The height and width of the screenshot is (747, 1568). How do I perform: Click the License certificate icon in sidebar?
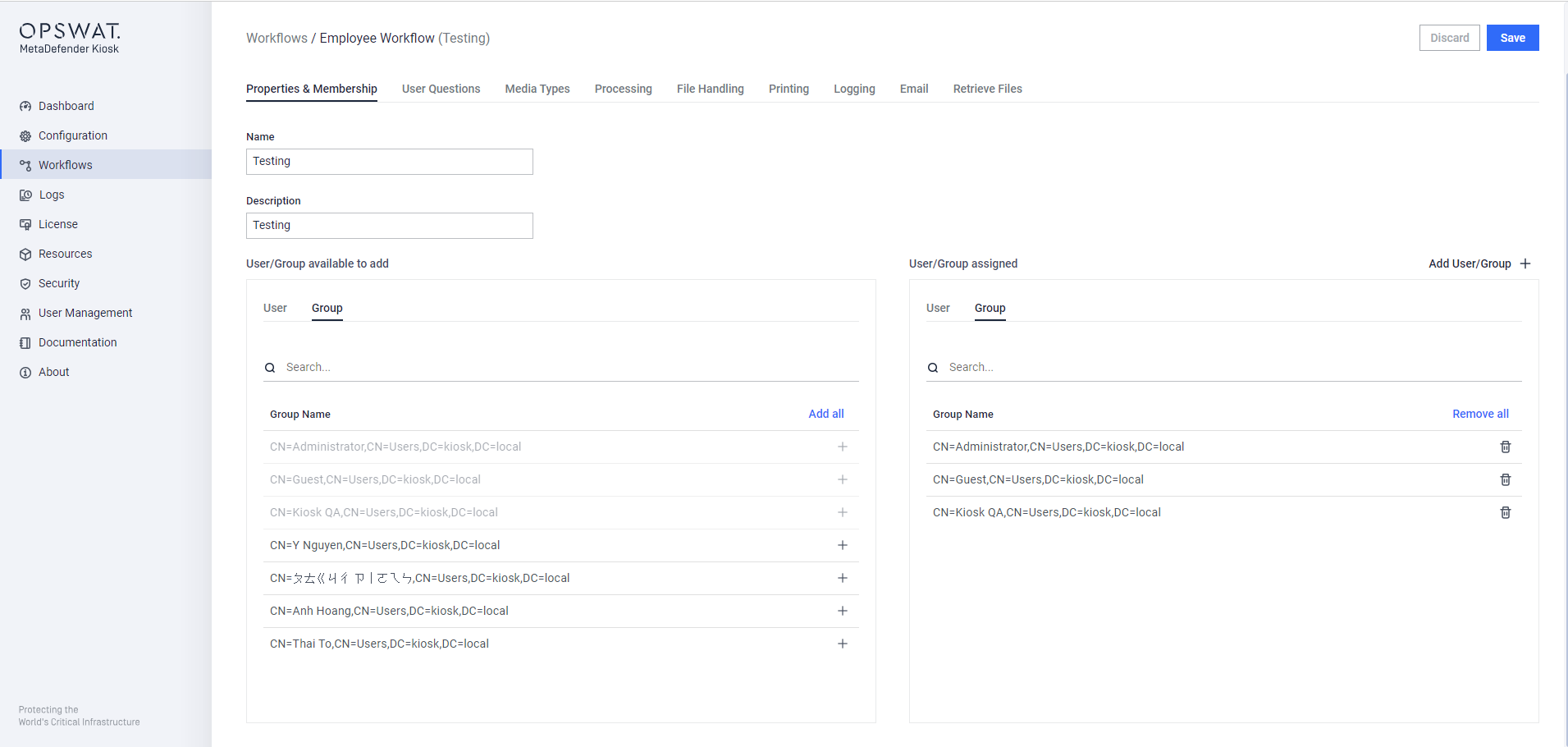[25, 224]
